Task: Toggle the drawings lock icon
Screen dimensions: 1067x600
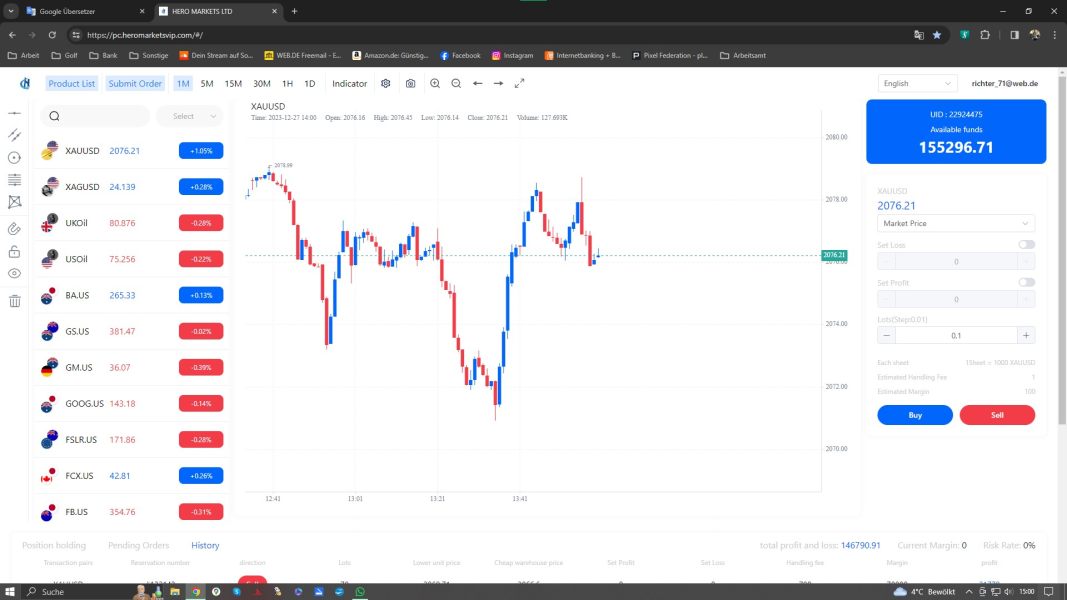Action: pyautogui.click(x=14, y=251)
